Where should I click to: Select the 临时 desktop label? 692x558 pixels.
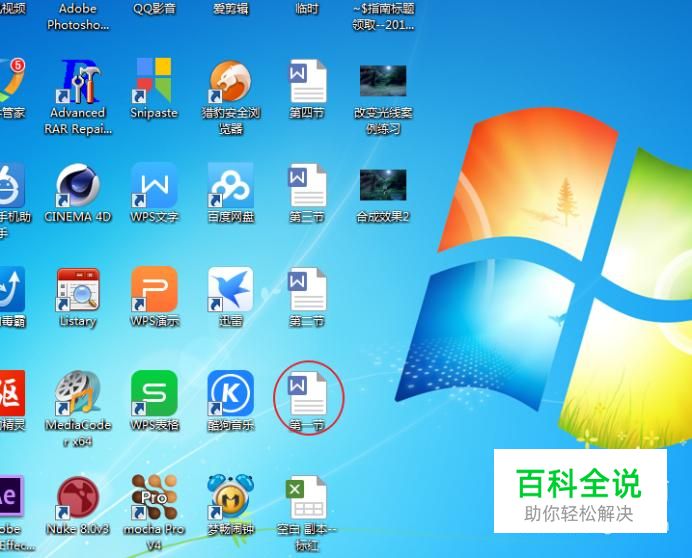tap(307, 8)
